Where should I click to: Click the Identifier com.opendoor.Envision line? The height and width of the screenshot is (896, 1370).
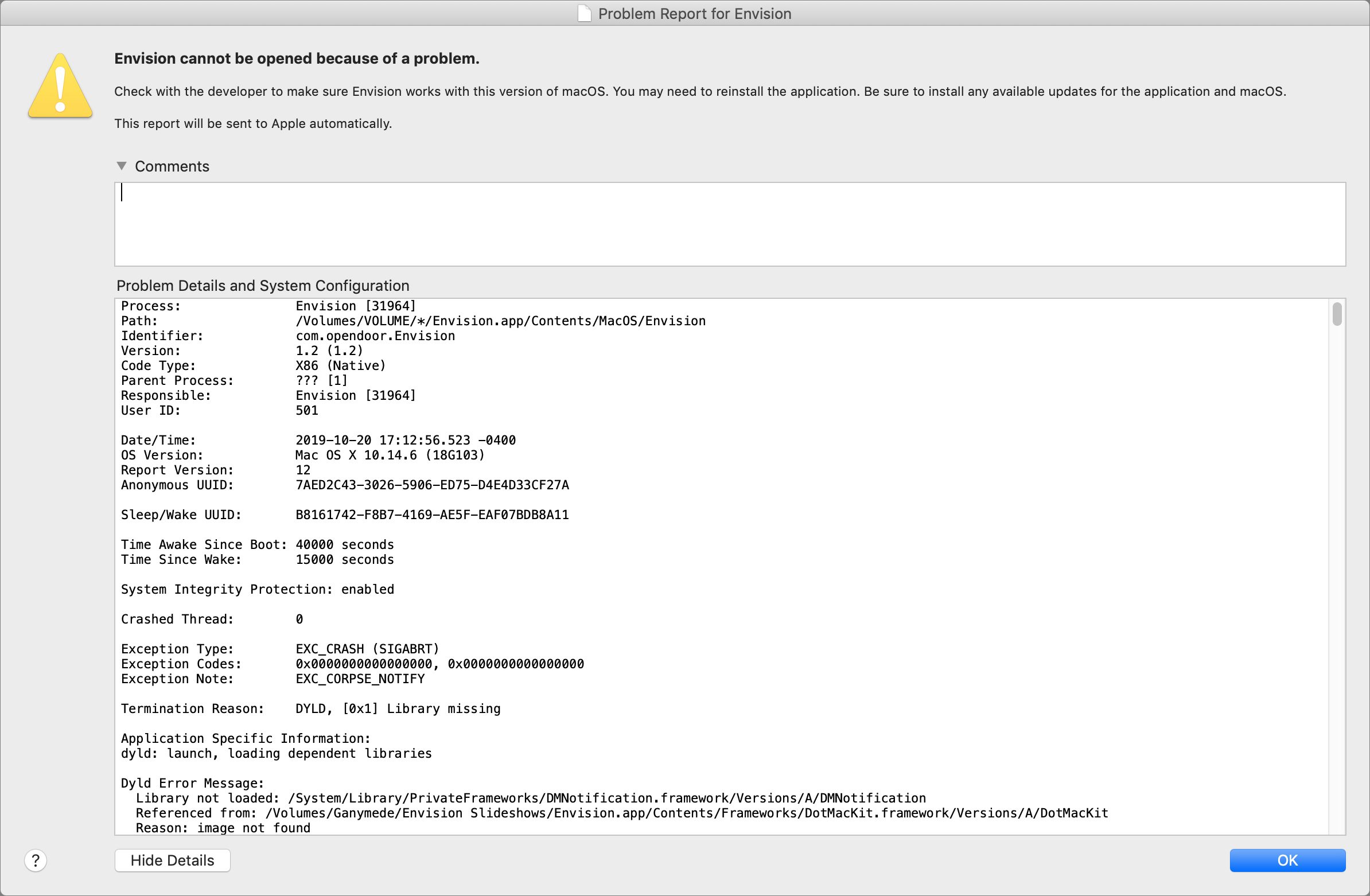(x=288, y=336)
